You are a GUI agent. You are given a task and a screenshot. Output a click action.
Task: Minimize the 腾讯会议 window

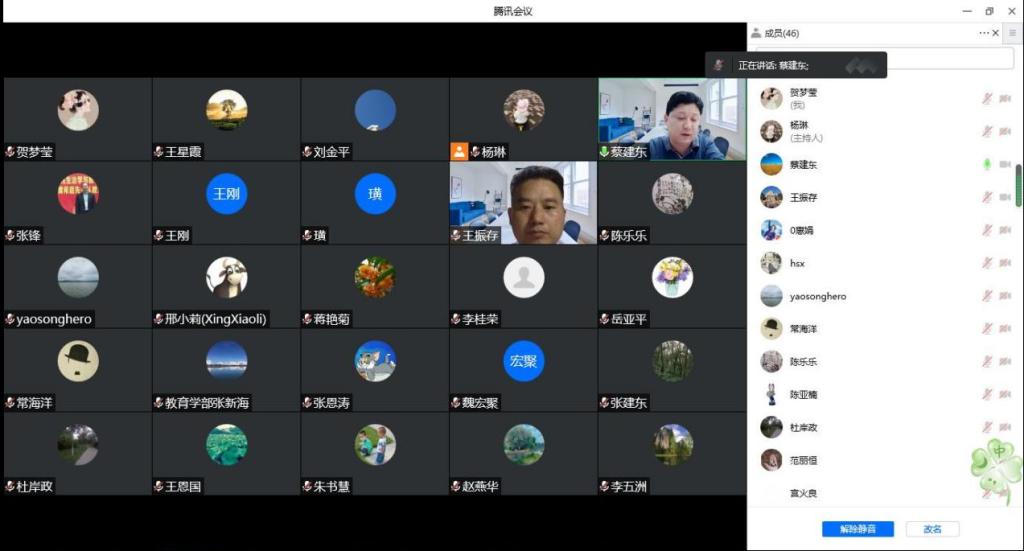click(x=967, y=11)
